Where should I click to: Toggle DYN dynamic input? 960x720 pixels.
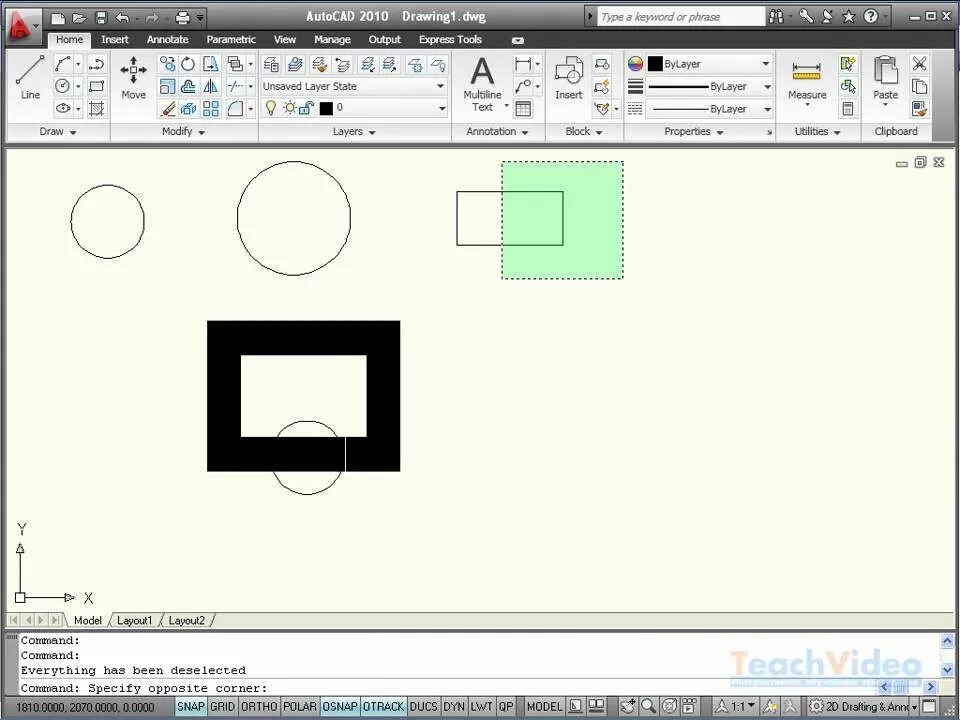[x=454, y=707]
